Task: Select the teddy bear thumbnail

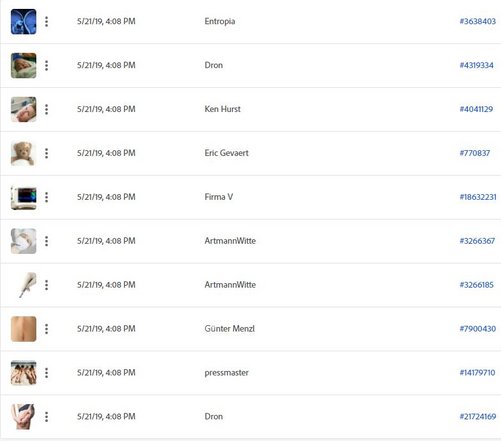Action: pos(23,153)
